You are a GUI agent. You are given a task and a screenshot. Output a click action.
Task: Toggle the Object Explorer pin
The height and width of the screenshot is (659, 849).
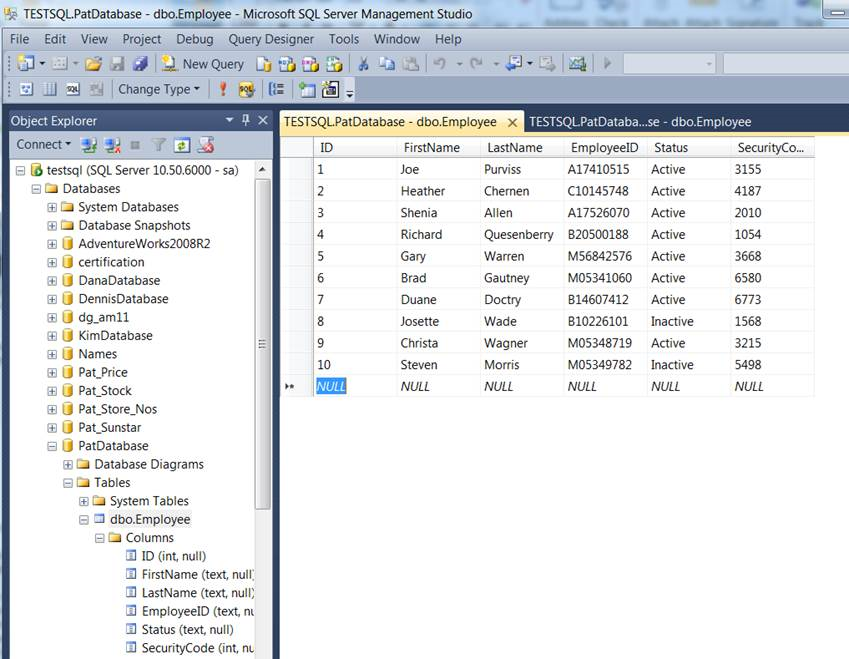pos(245,120)
